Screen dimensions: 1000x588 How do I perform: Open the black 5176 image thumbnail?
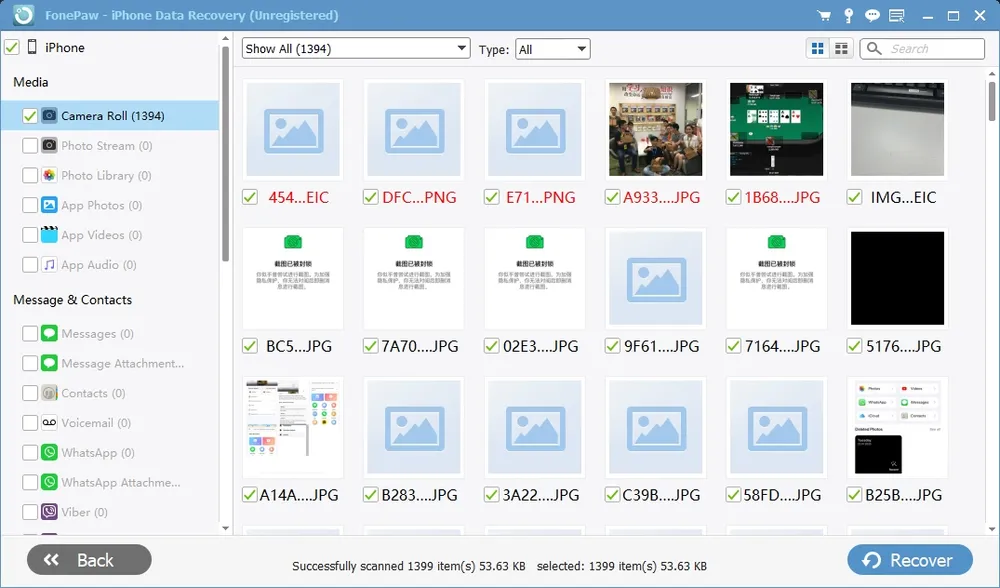[897, 278]
